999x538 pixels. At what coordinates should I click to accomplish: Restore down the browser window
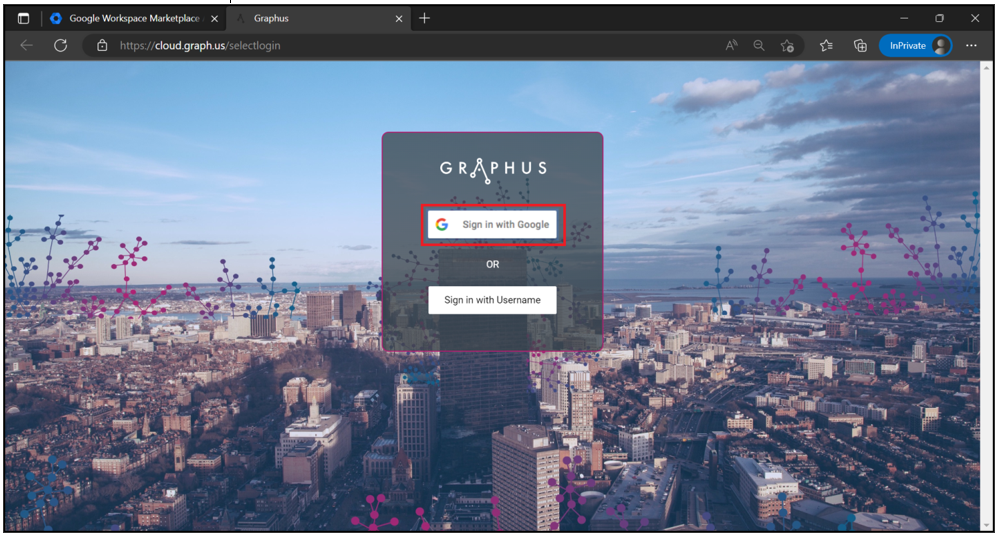point(939,18)
